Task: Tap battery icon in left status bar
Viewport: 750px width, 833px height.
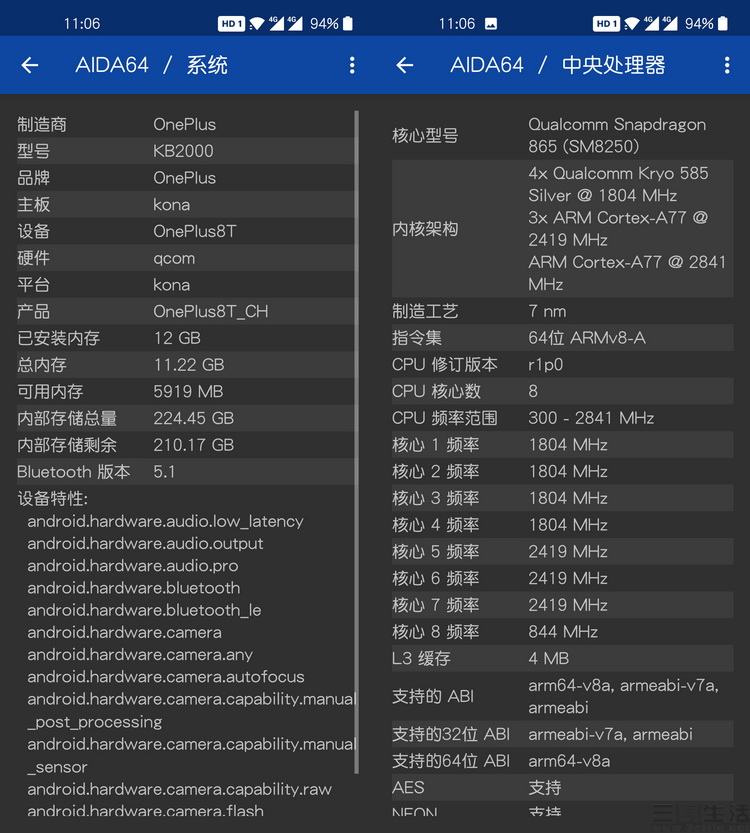Action: point(347,23)
